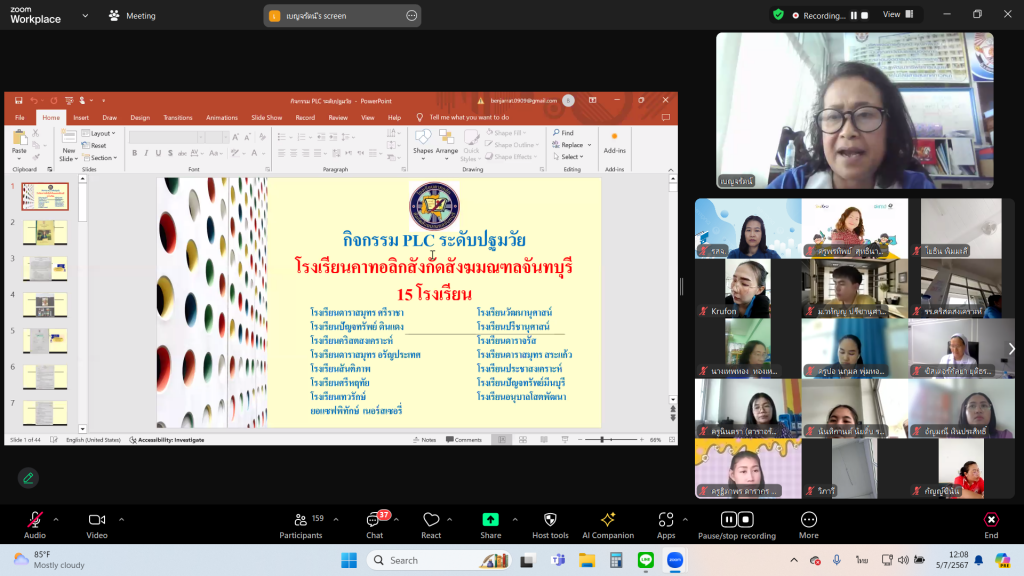The height and width of the screenshot is (576, 1024).
Task: Click the More options ellipsis icon
Action: [x=809, y=520]
